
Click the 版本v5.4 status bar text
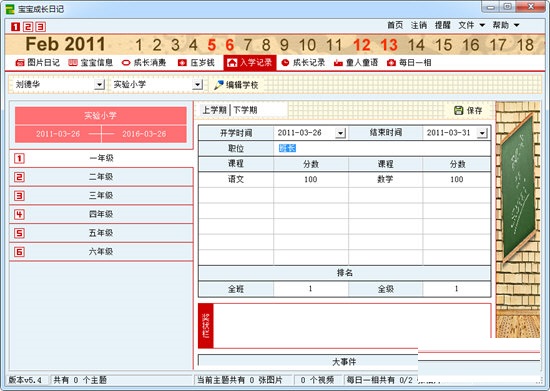click(x=25, y=380)
